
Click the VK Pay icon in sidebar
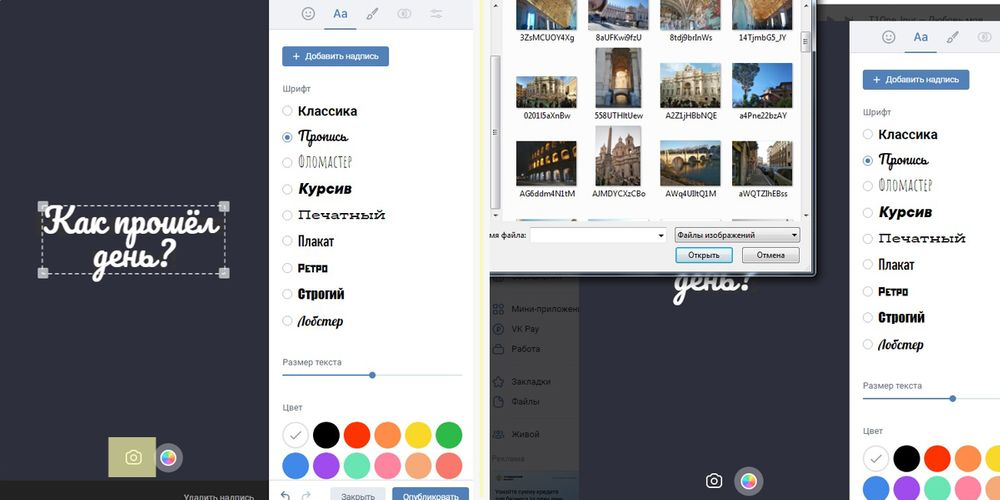click(499, 329)
